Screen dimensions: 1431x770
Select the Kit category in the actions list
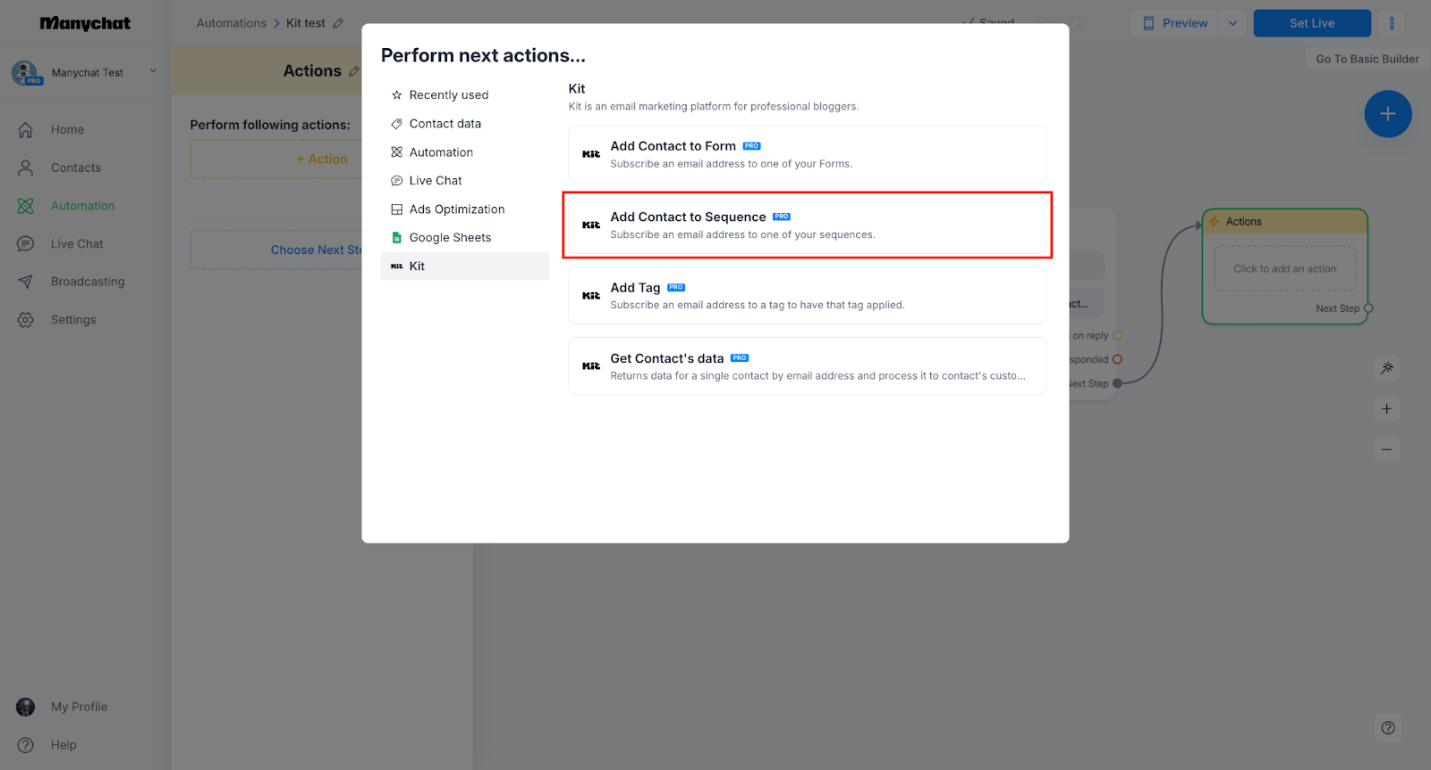click(417, 266)
